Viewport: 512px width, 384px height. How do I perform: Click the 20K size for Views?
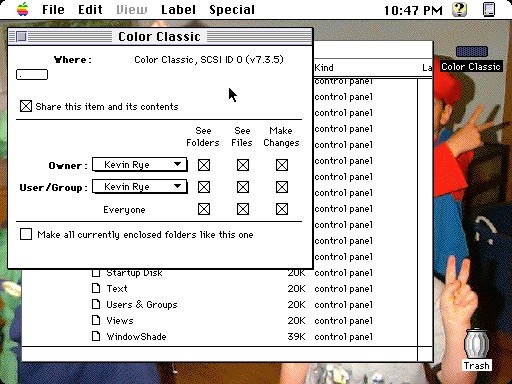point(296,320)
